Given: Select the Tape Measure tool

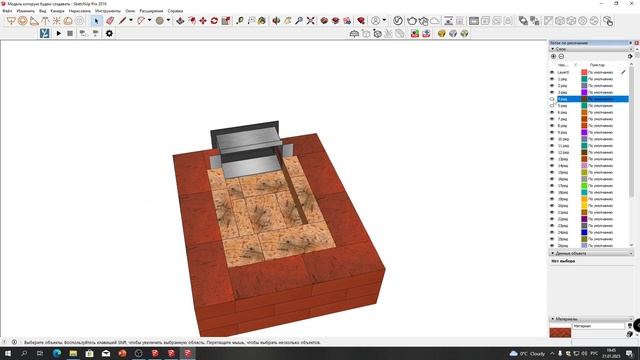Looking at the screenshot, I should tap(240, 21).
